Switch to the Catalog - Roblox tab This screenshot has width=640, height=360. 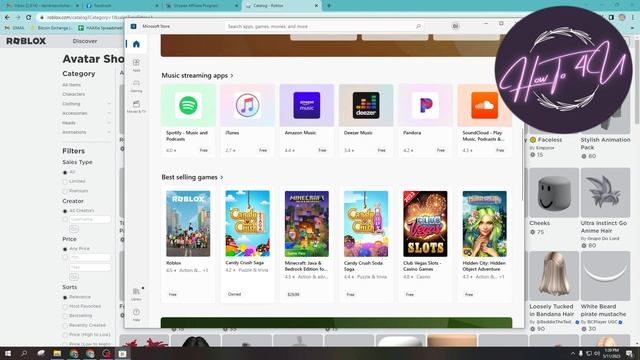282,6
